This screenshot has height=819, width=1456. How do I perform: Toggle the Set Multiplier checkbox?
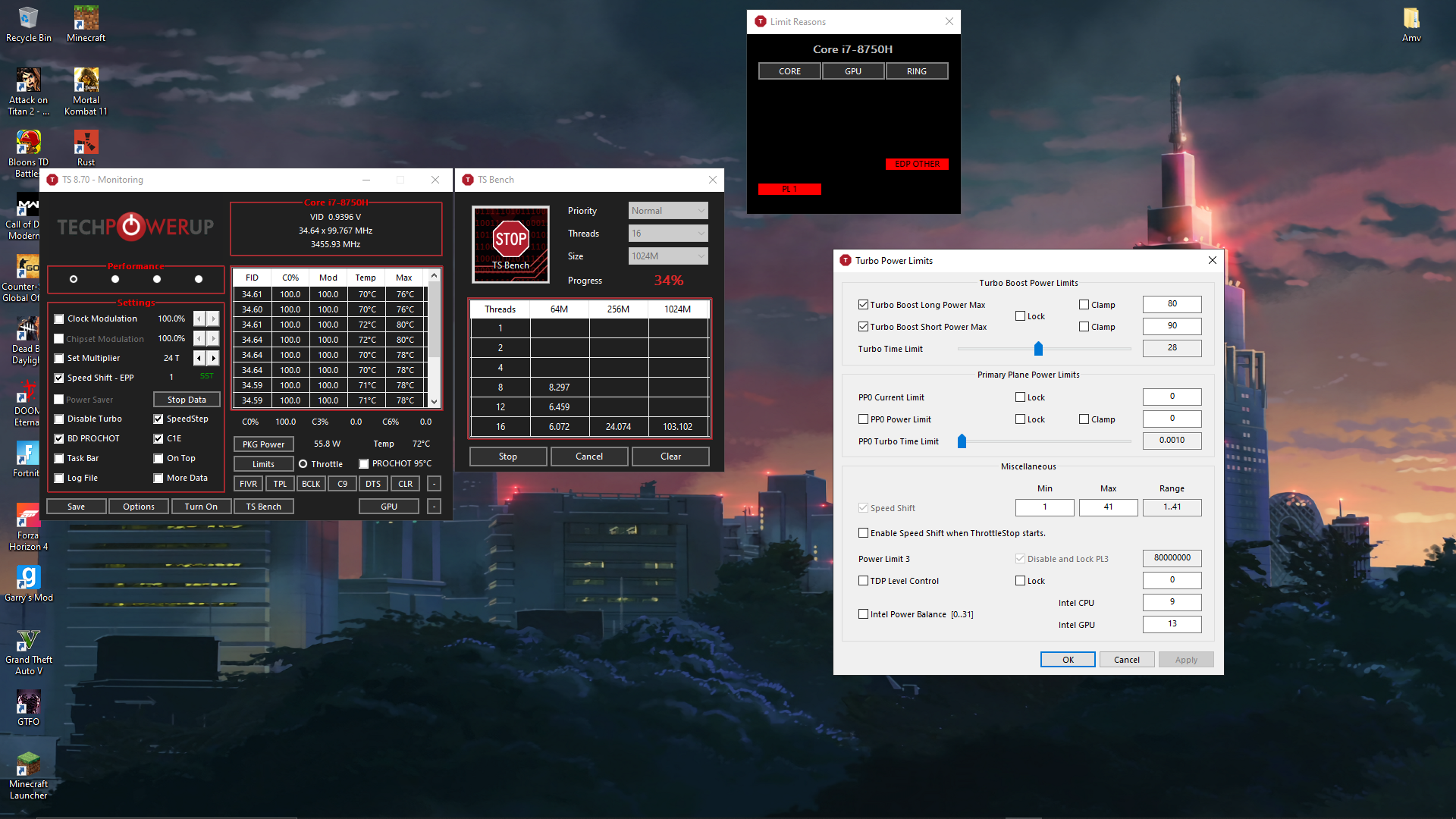coord(59,358)
